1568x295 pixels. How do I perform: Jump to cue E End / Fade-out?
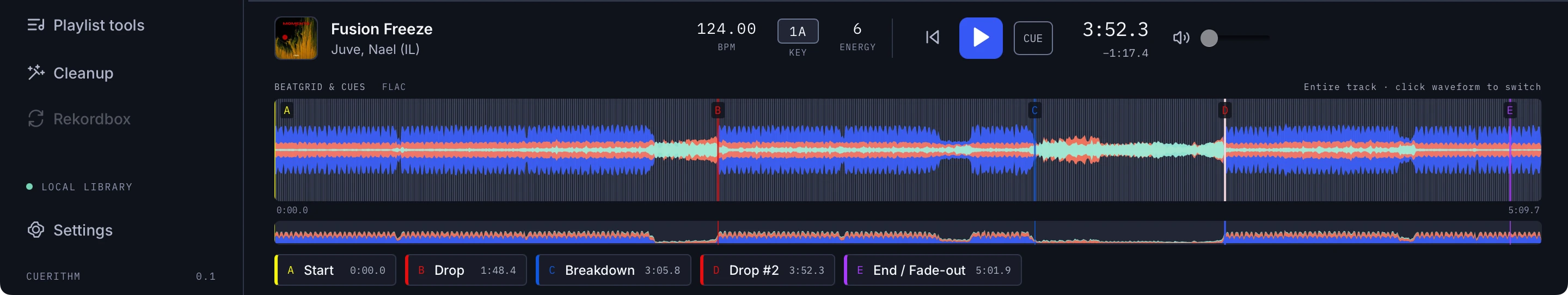point(933,270)
